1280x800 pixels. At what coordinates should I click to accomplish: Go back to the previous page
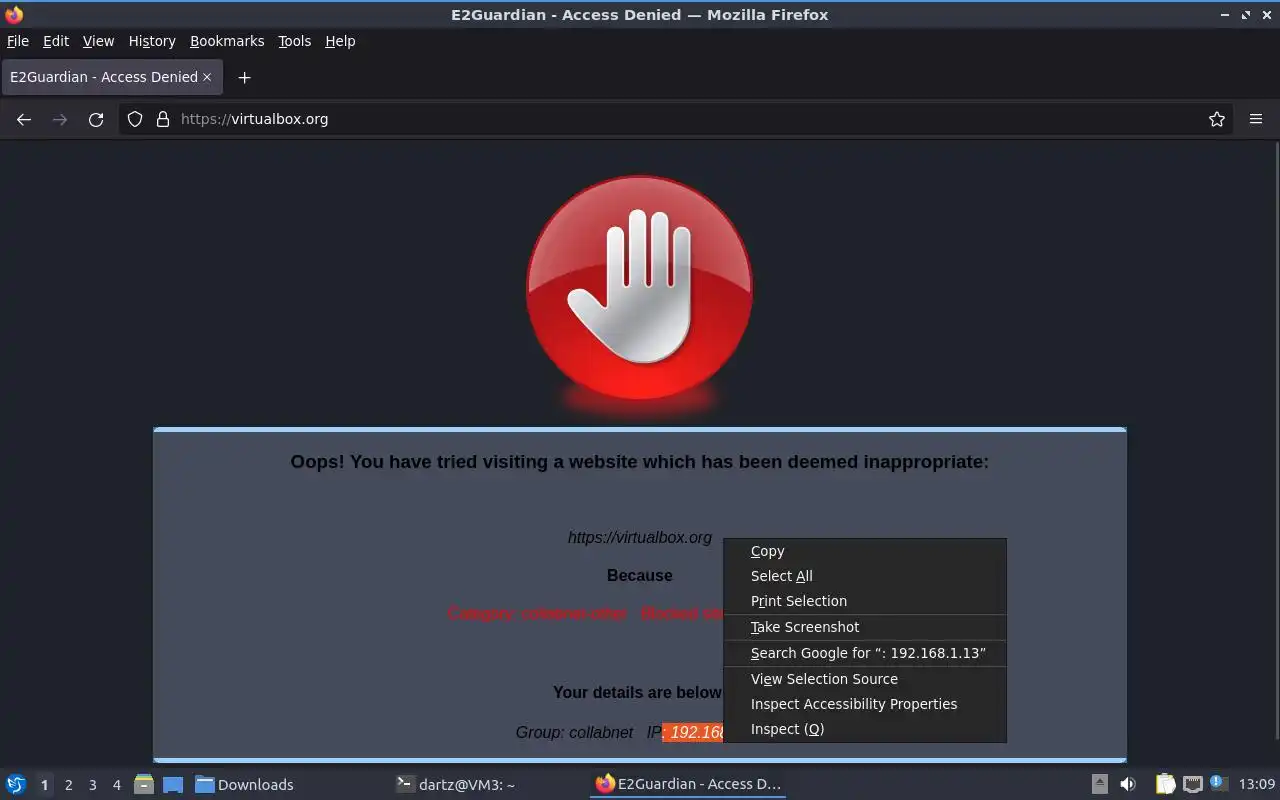click(24, 119)
